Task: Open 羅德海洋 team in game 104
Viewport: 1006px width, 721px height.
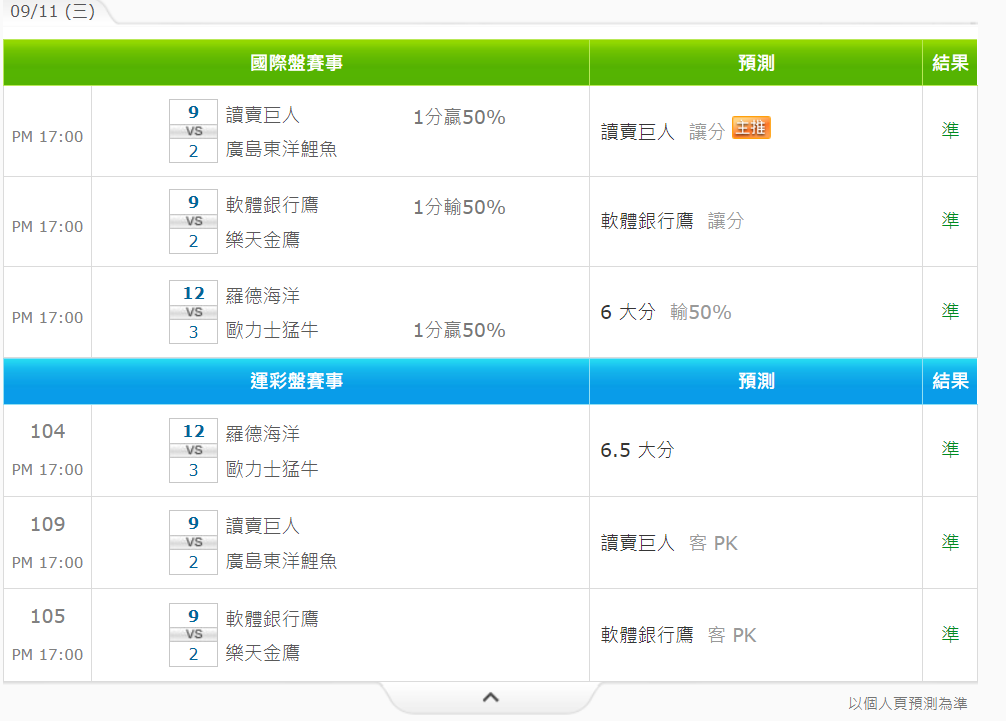Action: 262,434
